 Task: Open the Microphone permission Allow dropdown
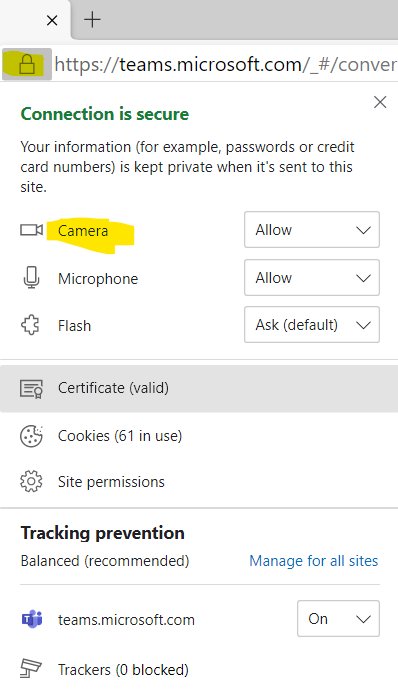point(312,278)
